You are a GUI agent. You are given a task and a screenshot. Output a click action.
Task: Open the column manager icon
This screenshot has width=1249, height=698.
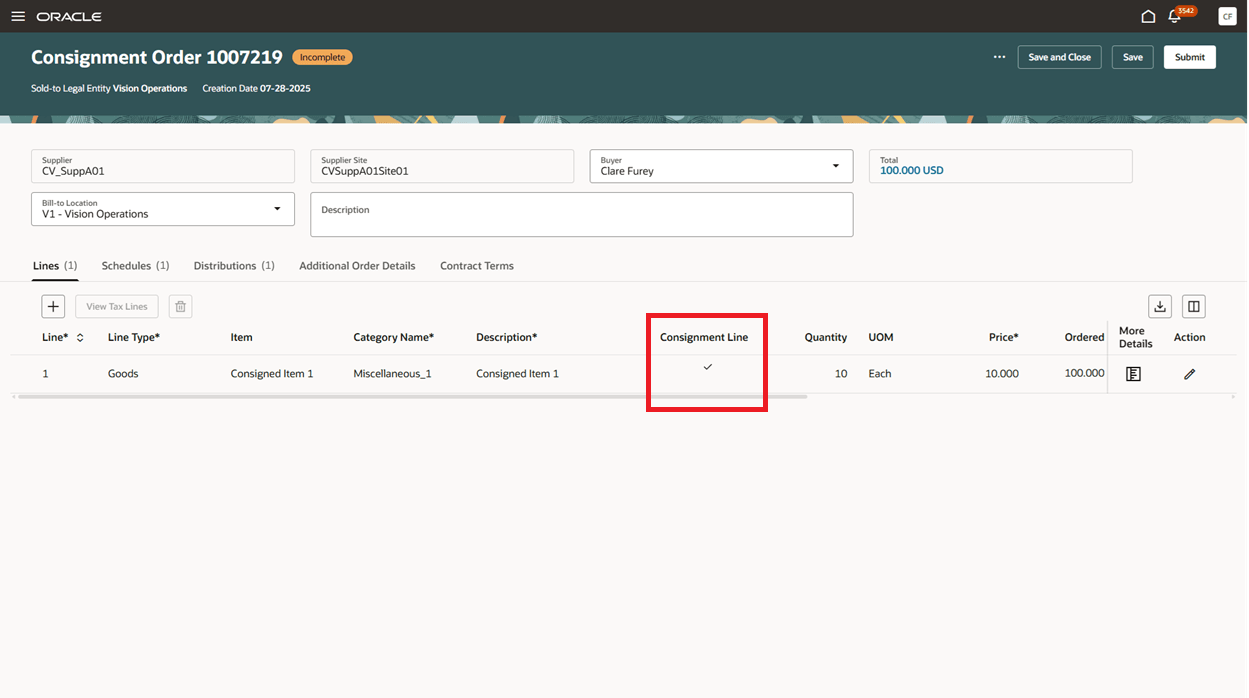(1194, 306)
